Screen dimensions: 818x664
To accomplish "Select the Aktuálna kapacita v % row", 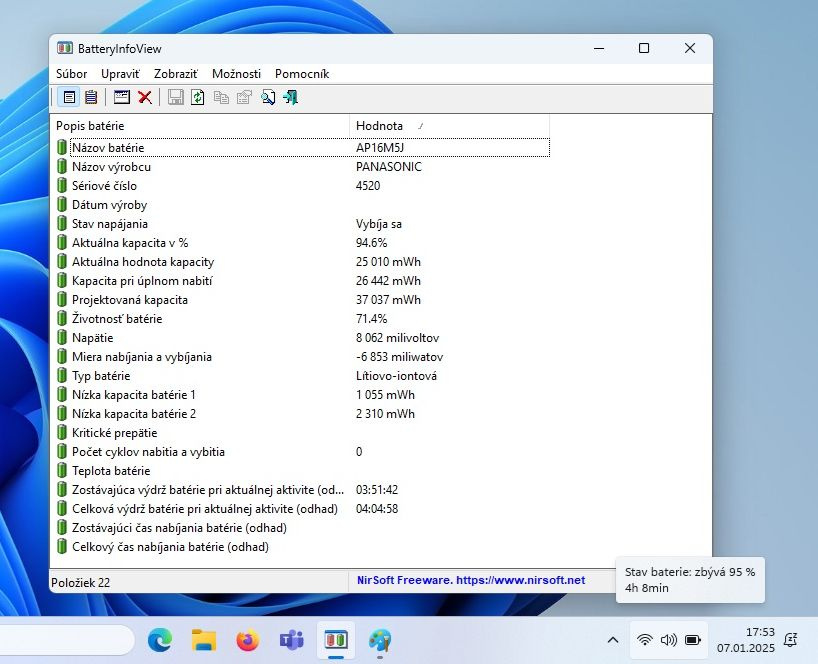I will tap(302, 243).
